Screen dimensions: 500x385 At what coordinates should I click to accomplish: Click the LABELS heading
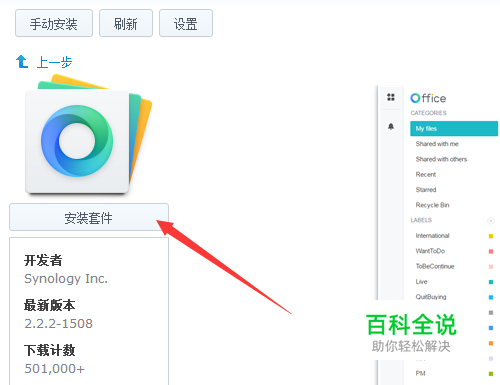421,220
